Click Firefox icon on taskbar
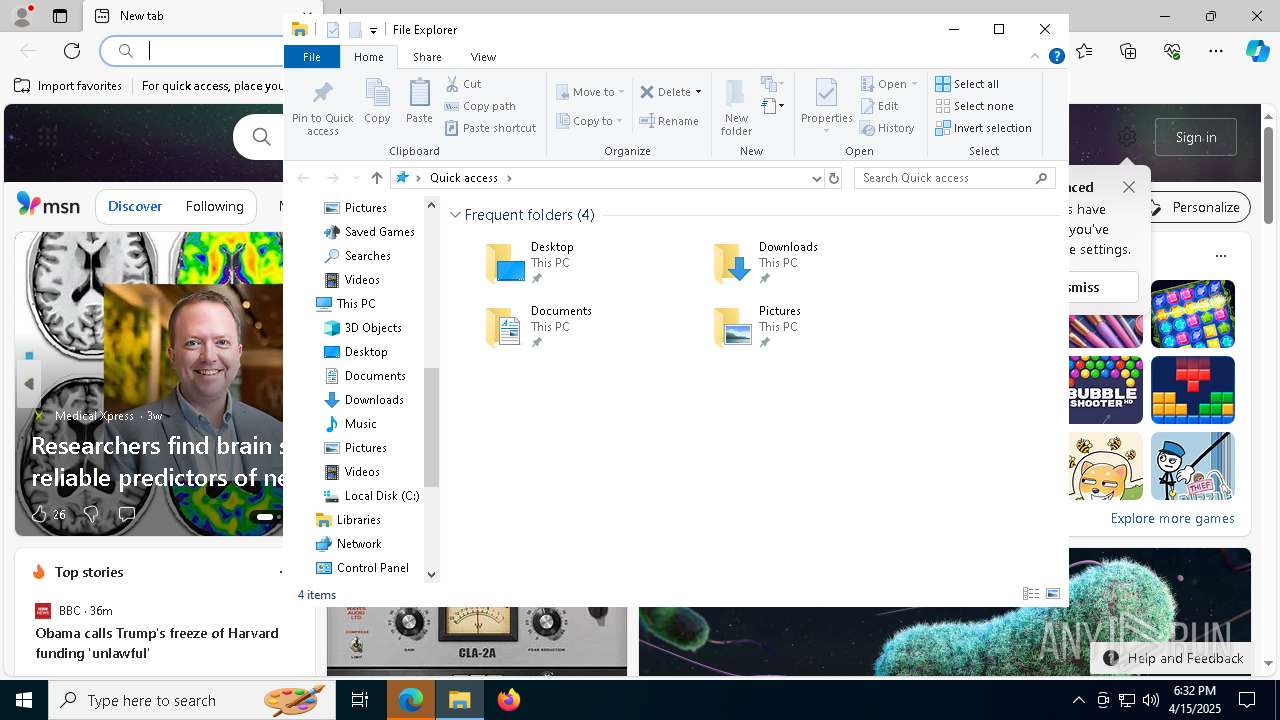 tap(509, 700)
